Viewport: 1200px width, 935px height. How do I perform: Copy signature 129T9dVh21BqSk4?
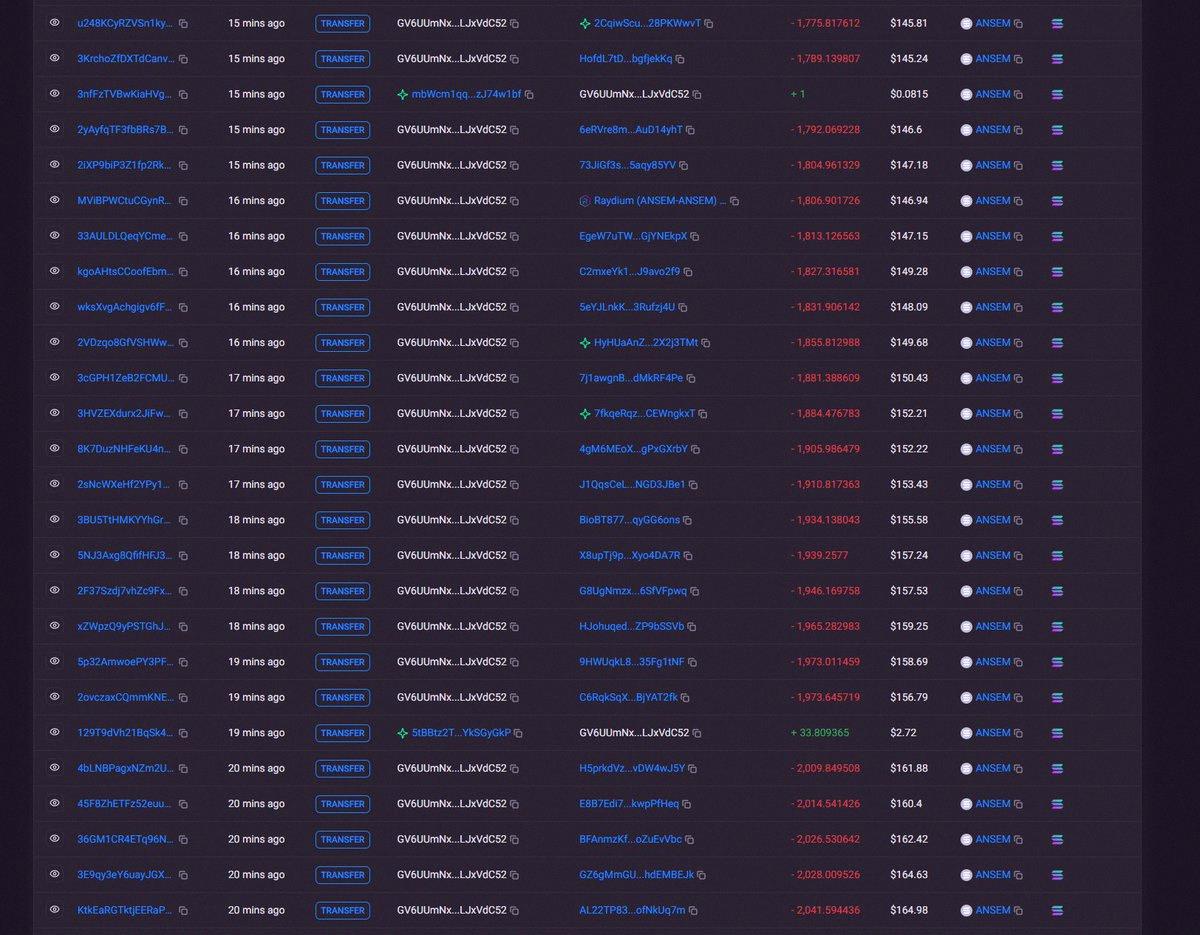click(183, 733)
